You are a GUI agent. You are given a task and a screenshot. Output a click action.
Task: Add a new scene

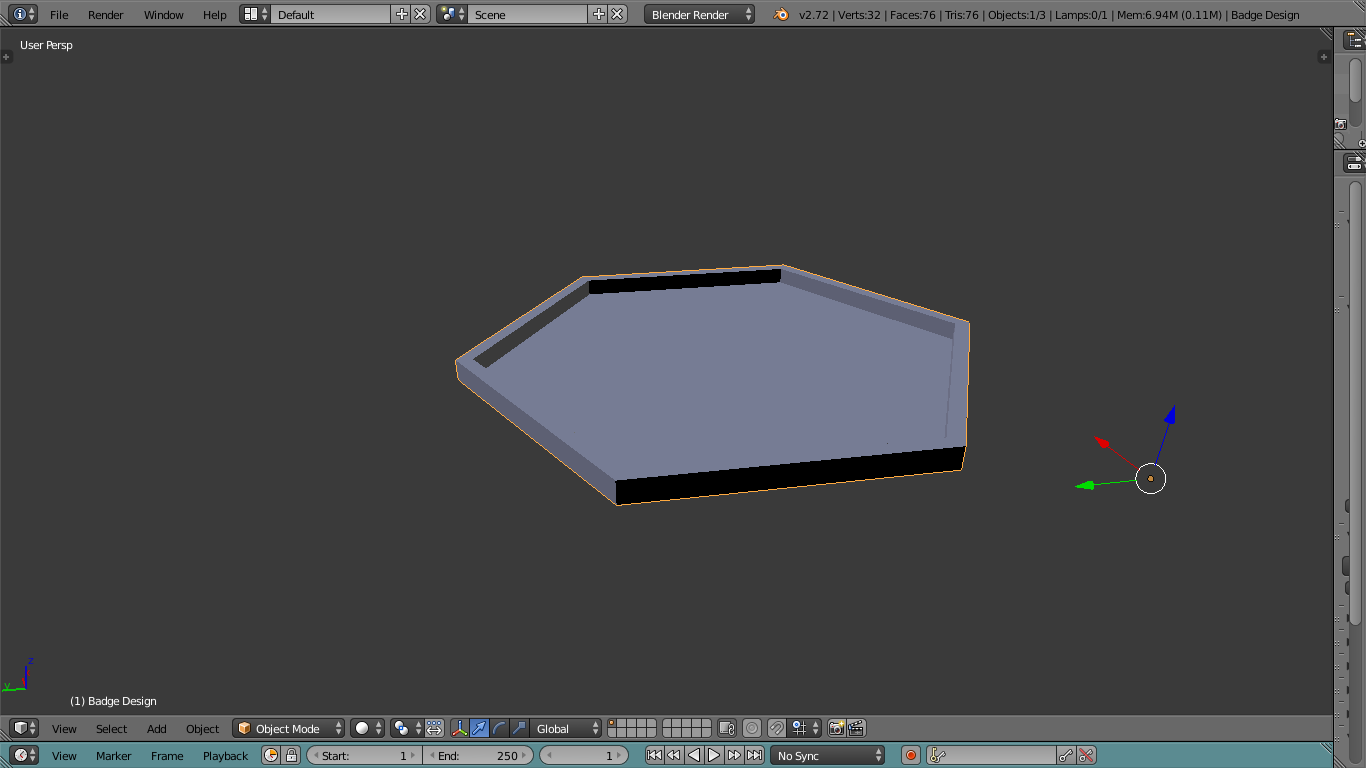[x=599, y=14]
